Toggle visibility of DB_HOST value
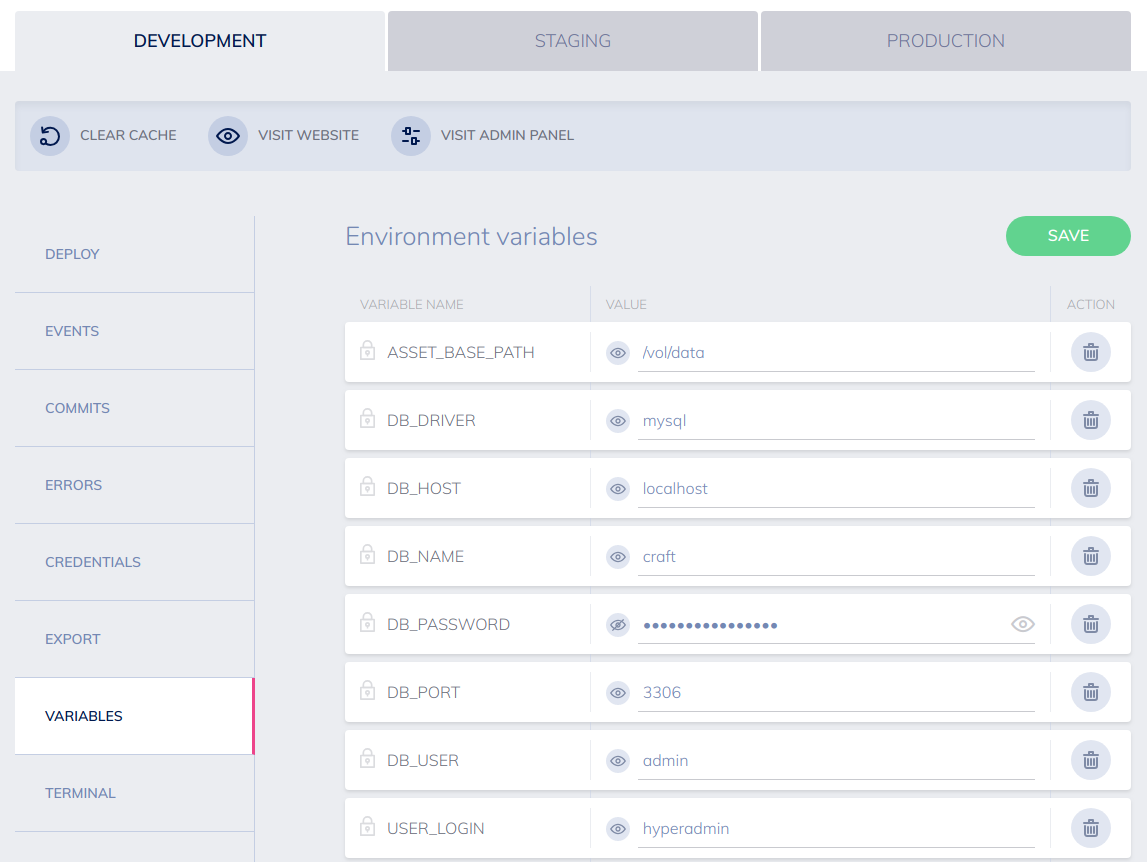The width and height of the screenshot is (1147, 862). (618, 489)
